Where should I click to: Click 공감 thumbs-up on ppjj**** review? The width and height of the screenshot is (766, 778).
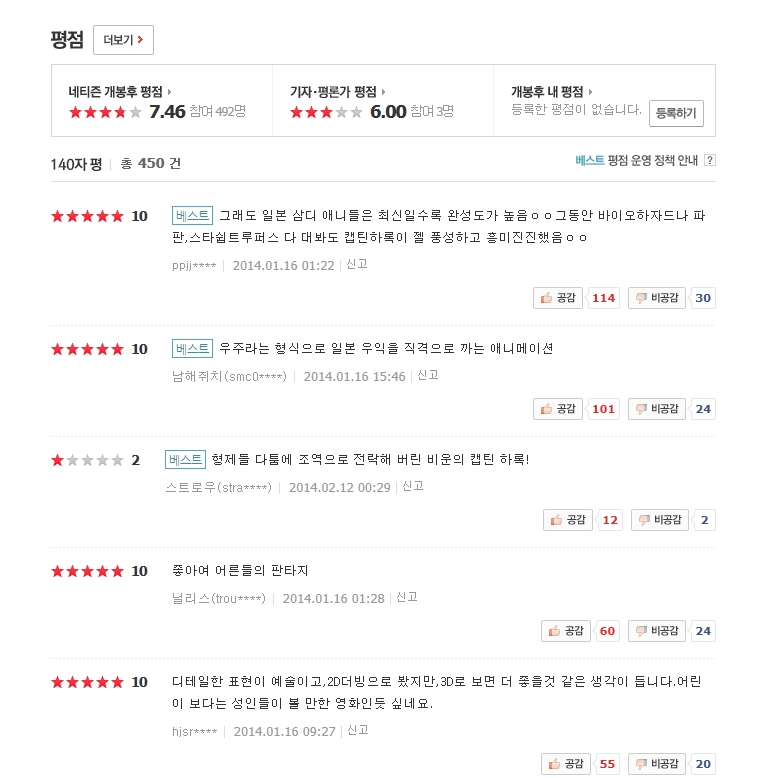click(x=558, y=298)
